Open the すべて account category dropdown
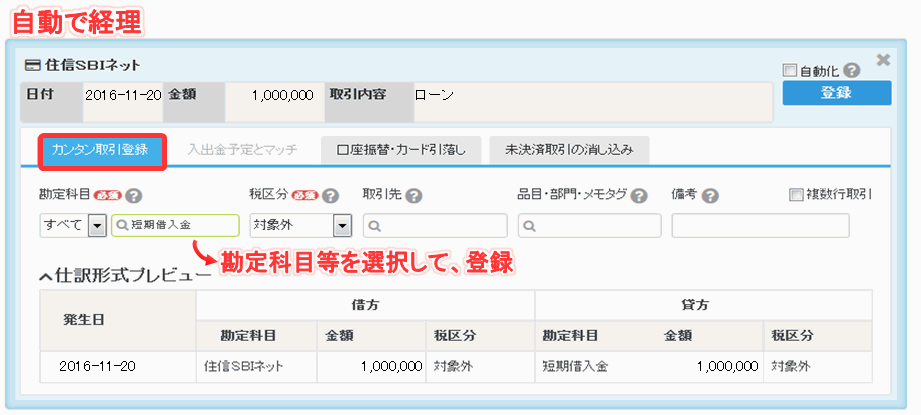 [72, 225]
